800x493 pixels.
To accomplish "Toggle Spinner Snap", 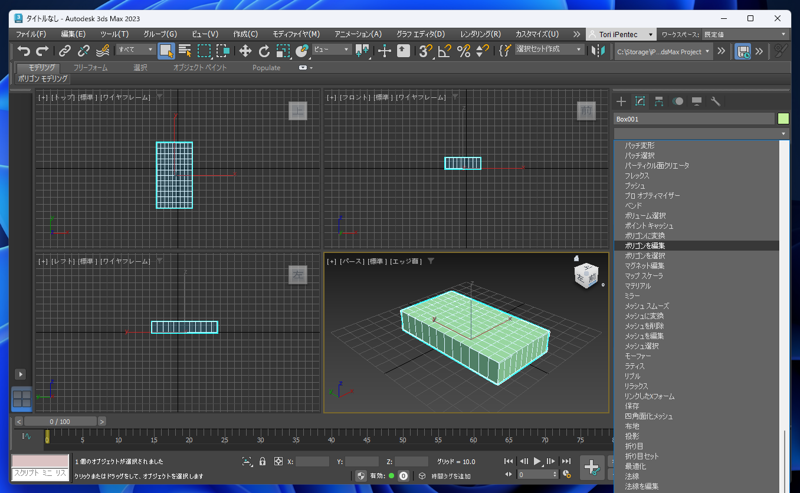I will click(x=482, y=51).
